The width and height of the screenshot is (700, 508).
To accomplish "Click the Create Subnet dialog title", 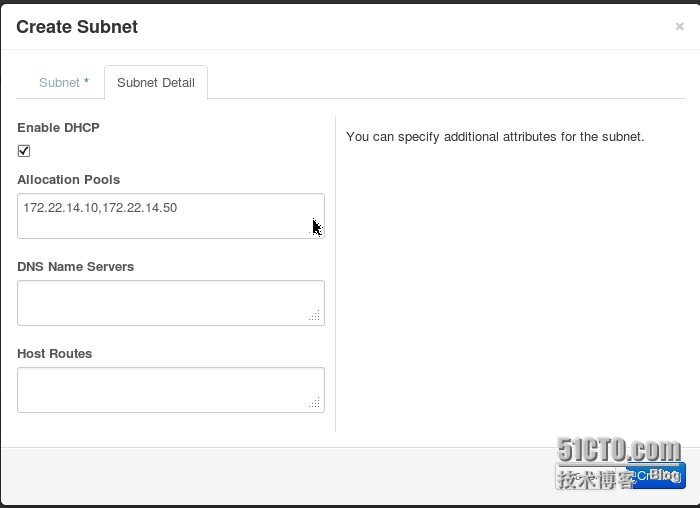I will click(77, 27).
